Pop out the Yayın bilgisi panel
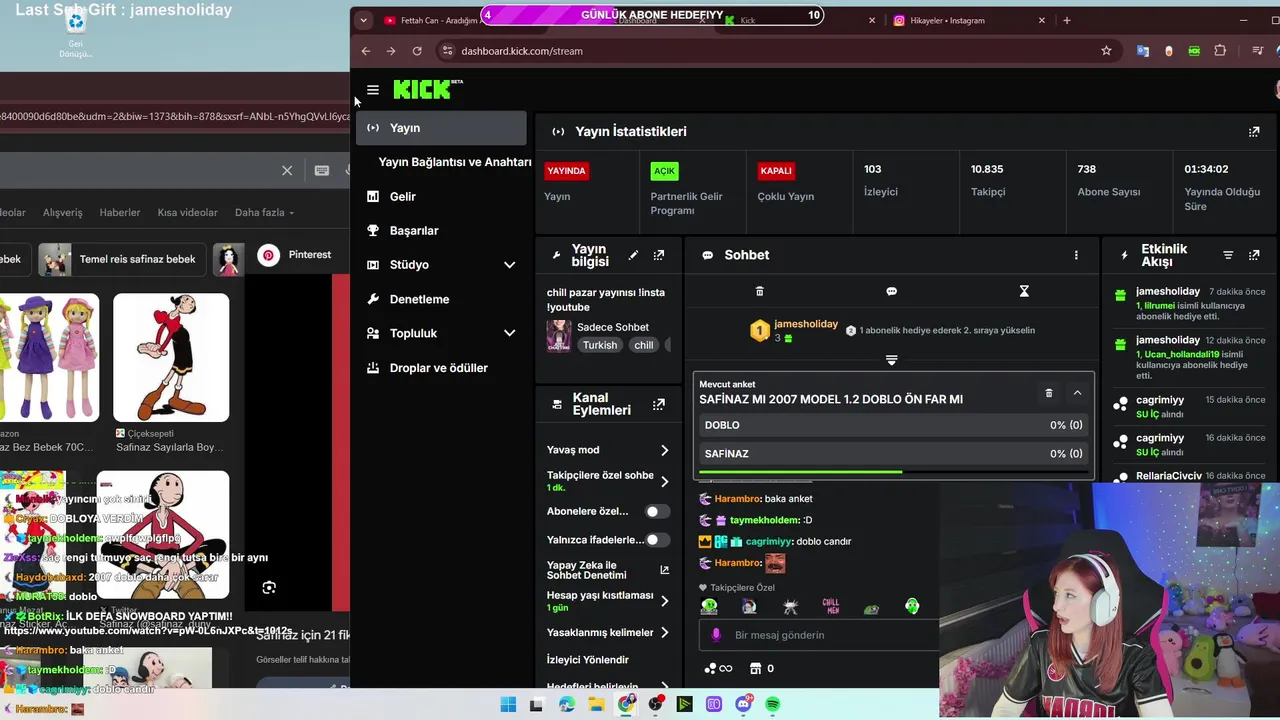This screenshot has height=720, width=1280. point(658,255)
